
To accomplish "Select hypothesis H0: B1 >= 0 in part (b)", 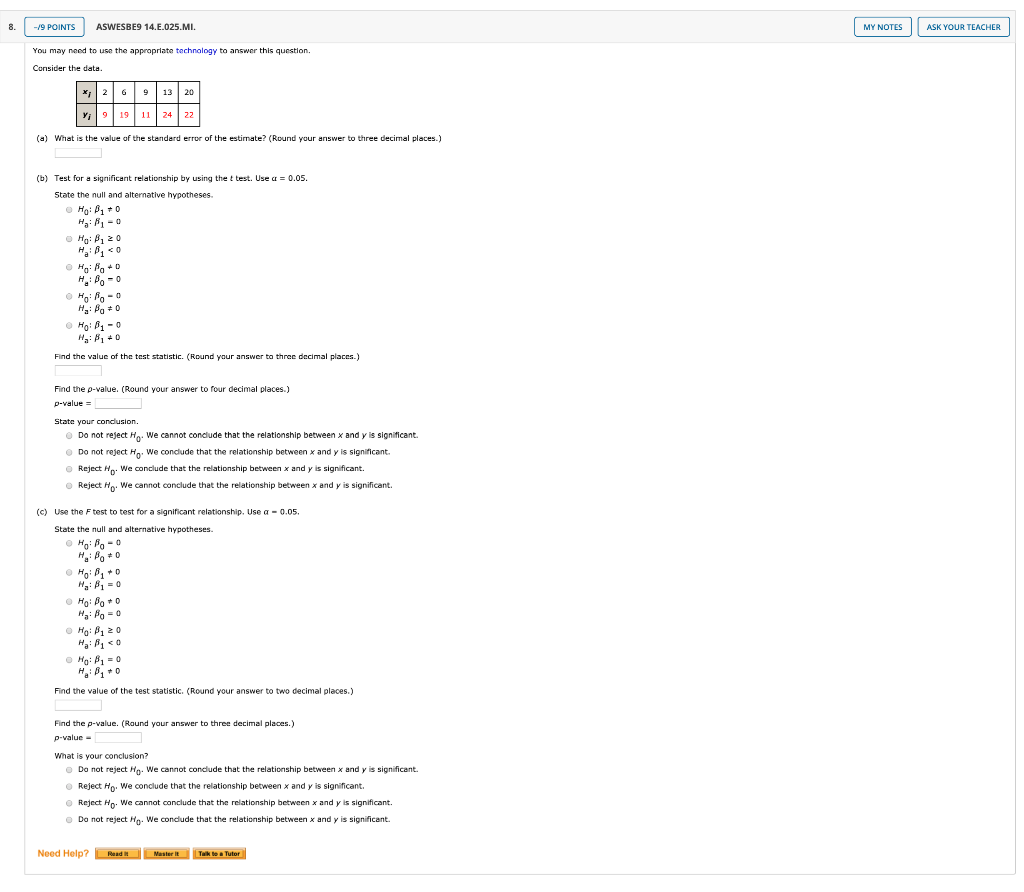I will [68, 238].
